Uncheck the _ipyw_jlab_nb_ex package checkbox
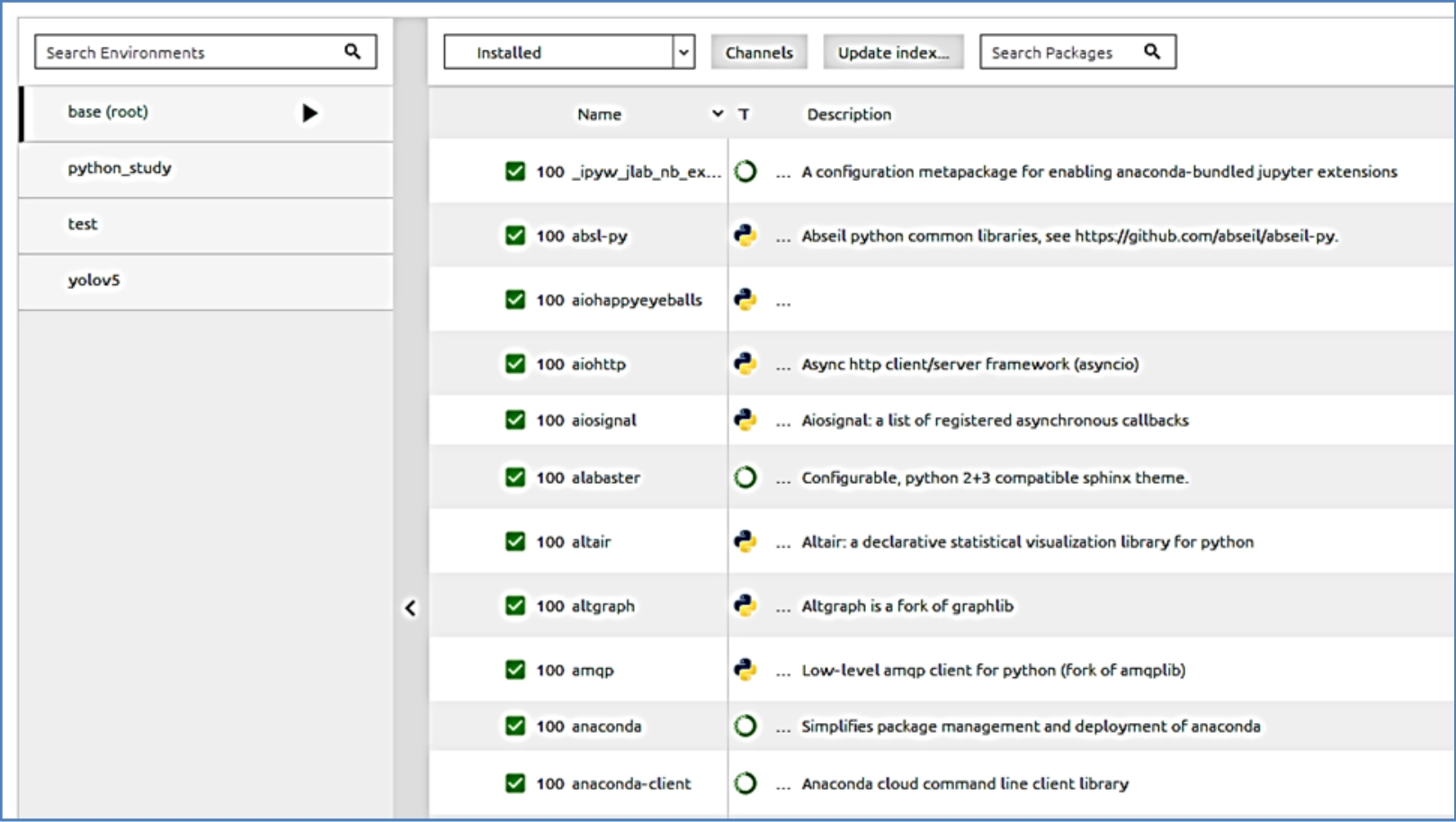Image resolution: width=1456 pixels, height=822 pixels. pos(514,171)
